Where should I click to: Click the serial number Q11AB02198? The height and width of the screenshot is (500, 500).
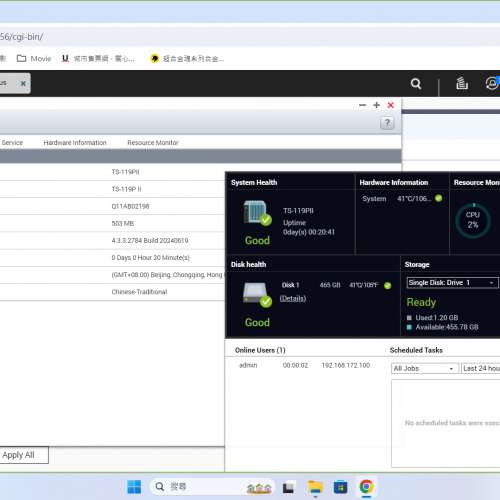tap(130, 206)
